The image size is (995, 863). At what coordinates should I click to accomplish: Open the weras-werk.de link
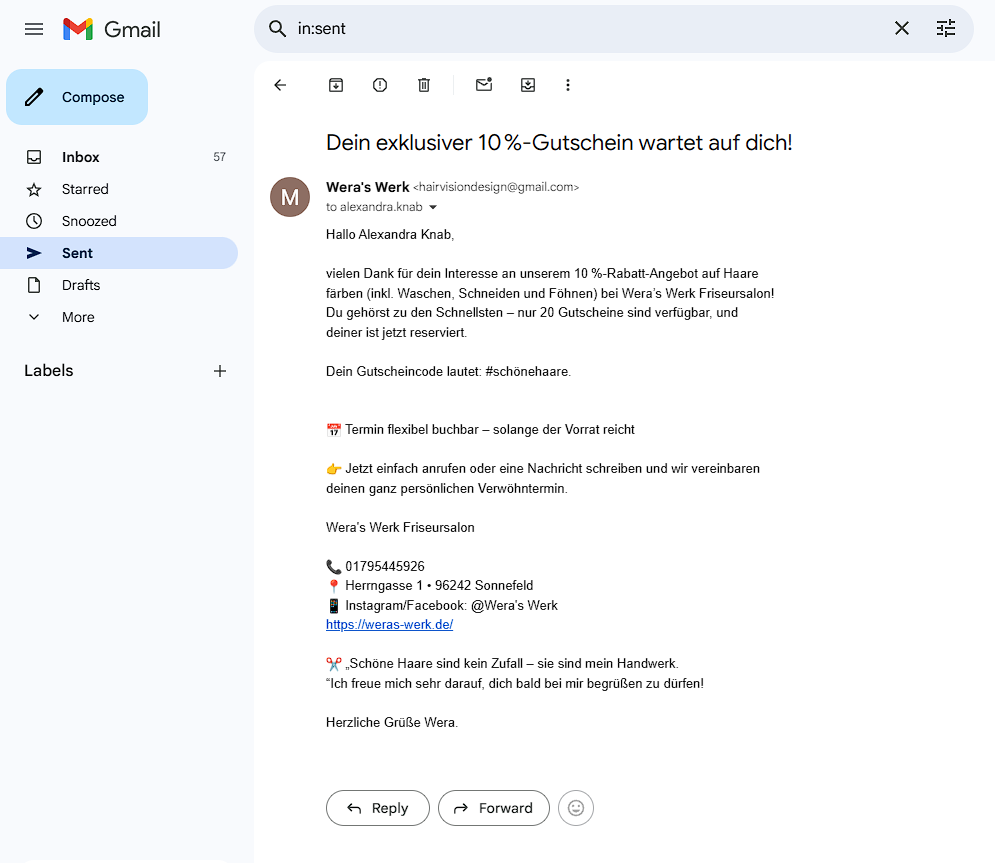click(389, 625)
